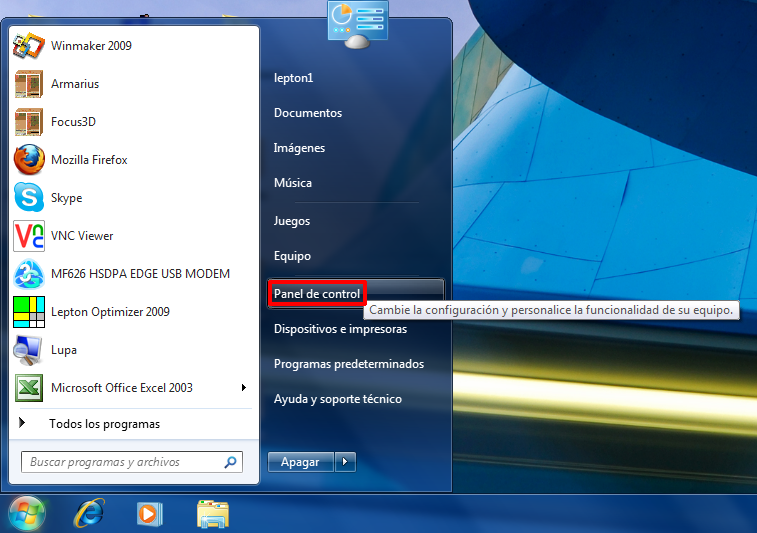Click the Microsoft Office Excel 2003 icon
The image size is (757, 533).
tap(29, 388)
